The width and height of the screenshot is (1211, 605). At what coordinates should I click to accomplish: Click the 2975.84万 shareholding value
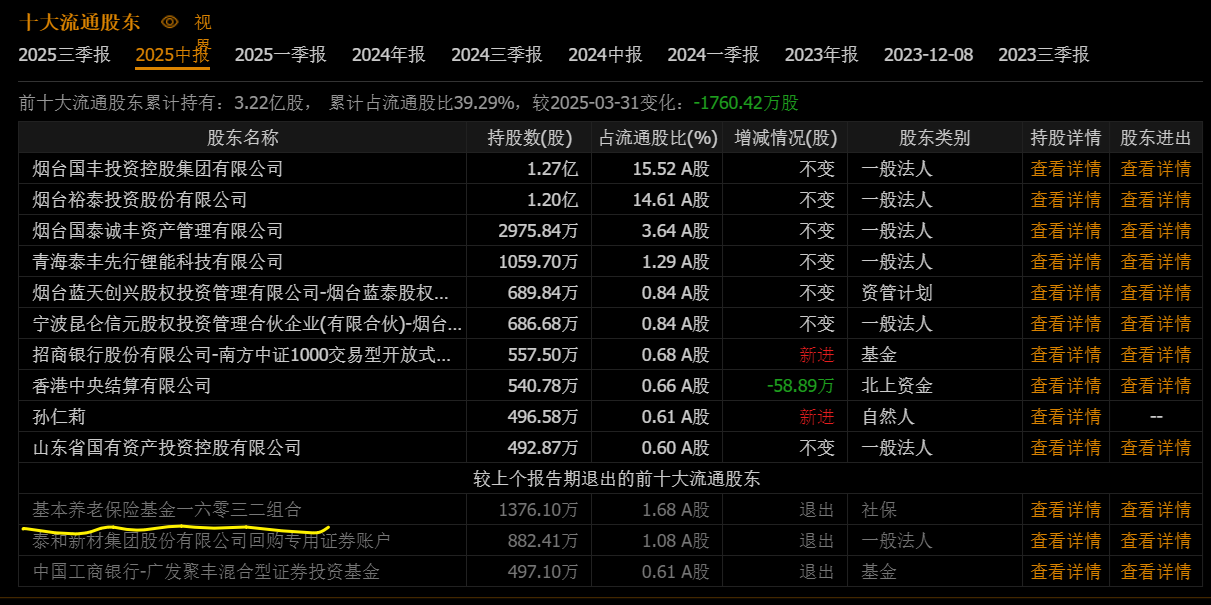pyautogui.click(x=538, y=231)
